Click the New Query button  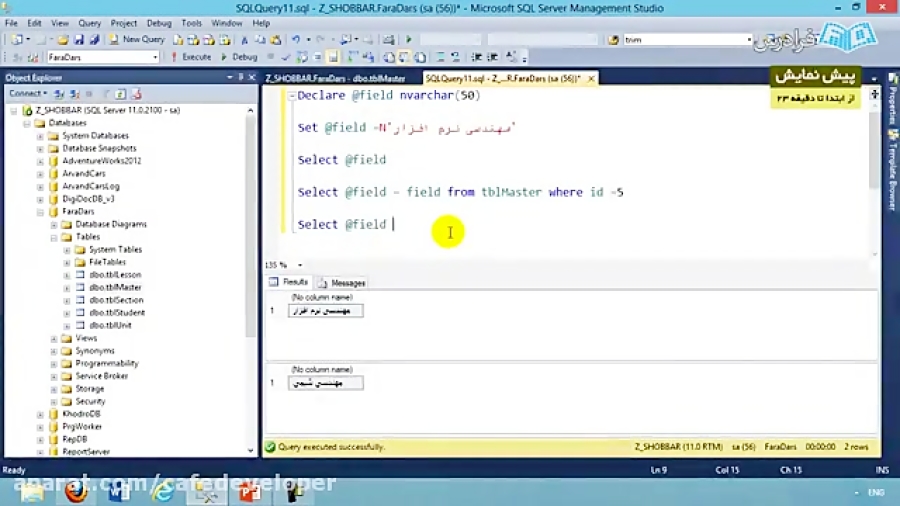[x=137, y=40]
